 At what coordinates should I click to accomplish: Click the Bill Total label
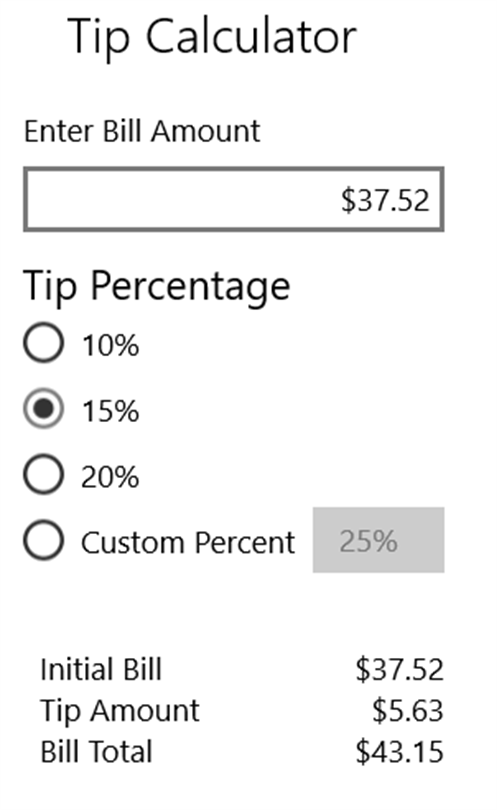(97, 751)
